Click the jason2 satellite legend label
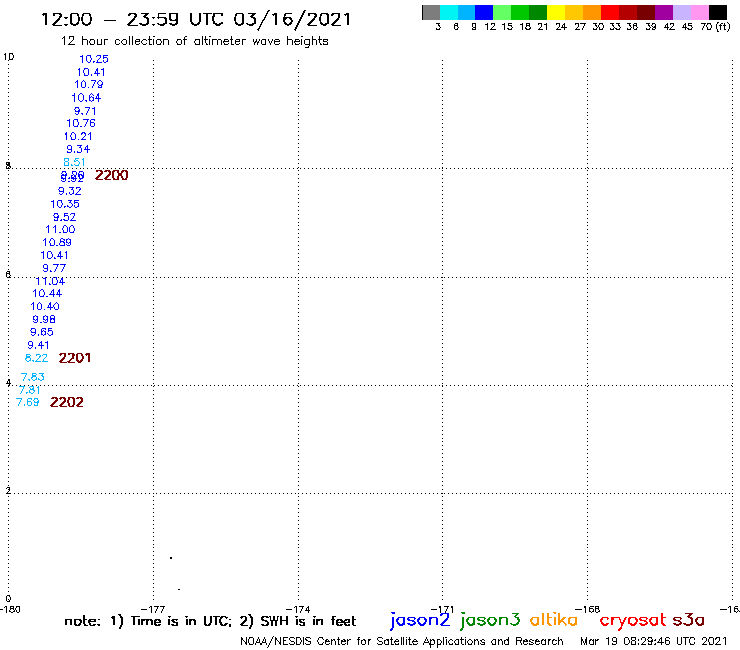 click(420, 620)
